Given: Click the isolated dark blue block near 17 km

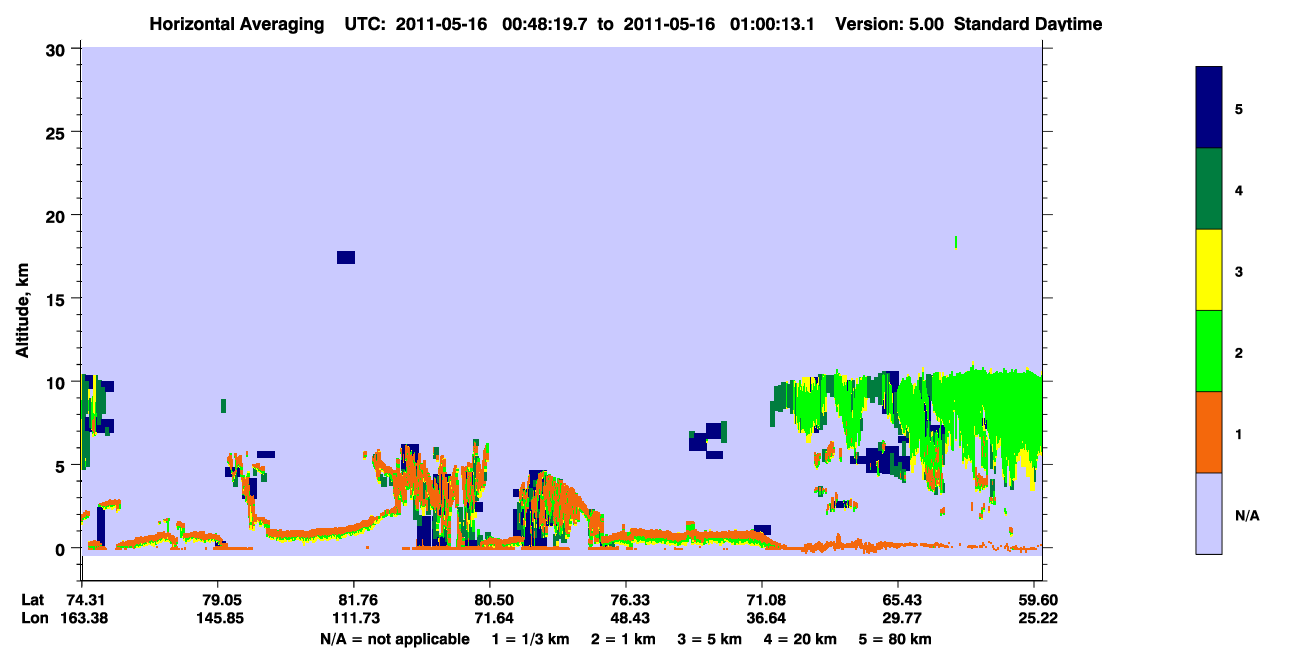Looking at the screenshot, I should point(346,257).
